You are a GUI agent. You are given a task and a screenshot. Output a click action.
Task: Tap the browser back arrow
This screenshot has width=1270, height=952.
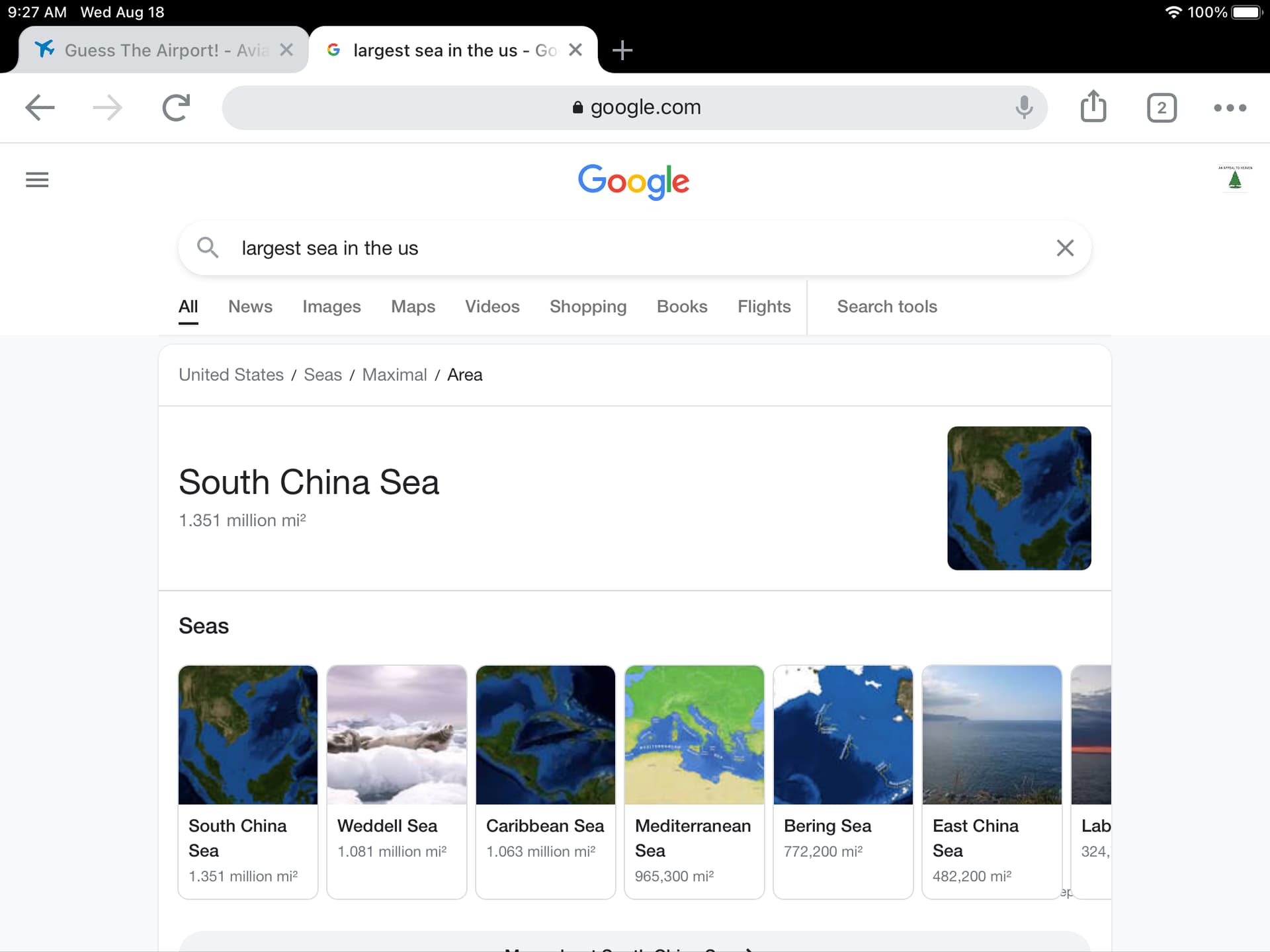pos(40,108)
